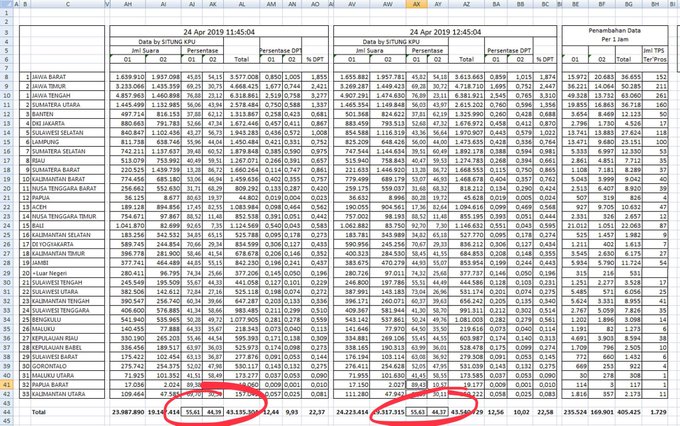Click the "Jml TPS Ter'Pros" column heading
This screenshot has height=426, width=680.
pos(655,55)
